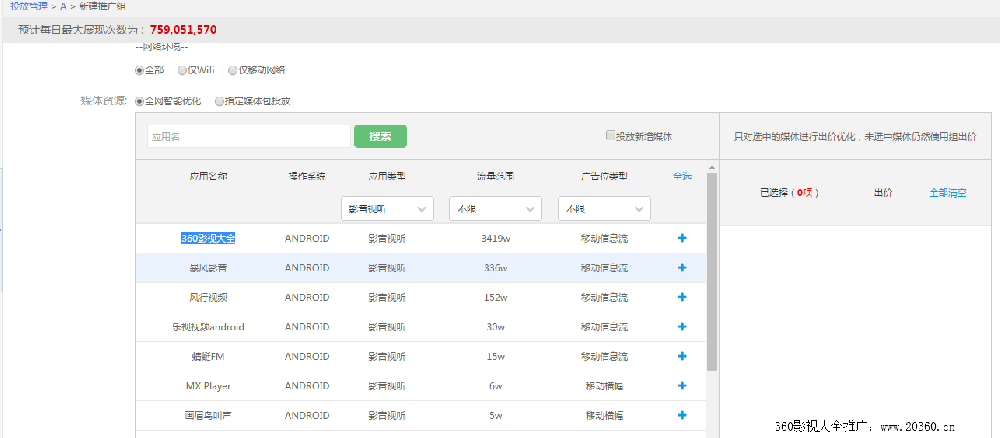This screenshot has height=438, width=1000.
Task: Click plus icon in the 5w traffic row
Action: pos(682,415)
